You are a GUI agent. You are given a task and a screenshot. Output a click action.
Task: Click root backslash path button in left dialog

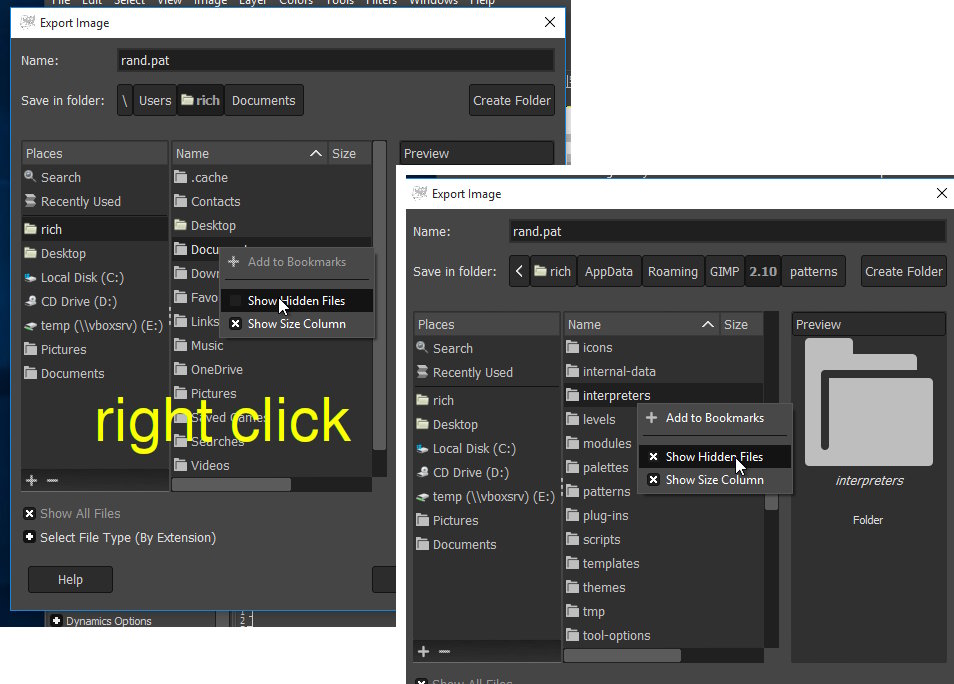[125, 100]
